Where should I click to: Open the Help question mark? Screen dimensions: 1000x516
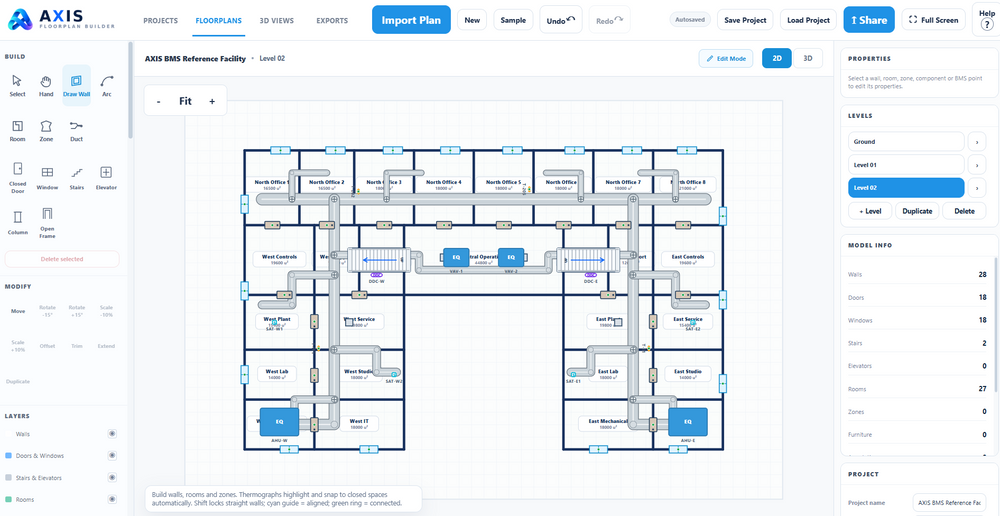[x=985, y=20]
